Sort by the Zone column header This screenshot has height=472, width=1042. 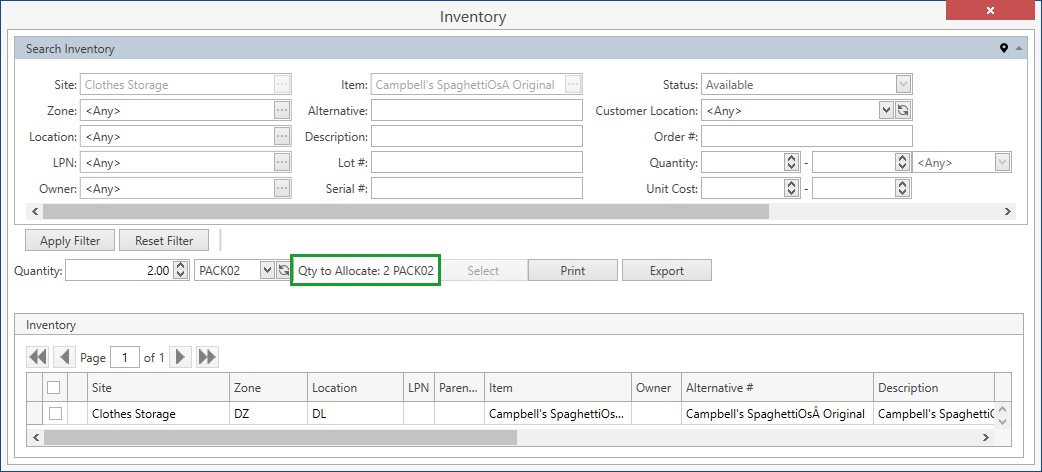coord(268,388)
